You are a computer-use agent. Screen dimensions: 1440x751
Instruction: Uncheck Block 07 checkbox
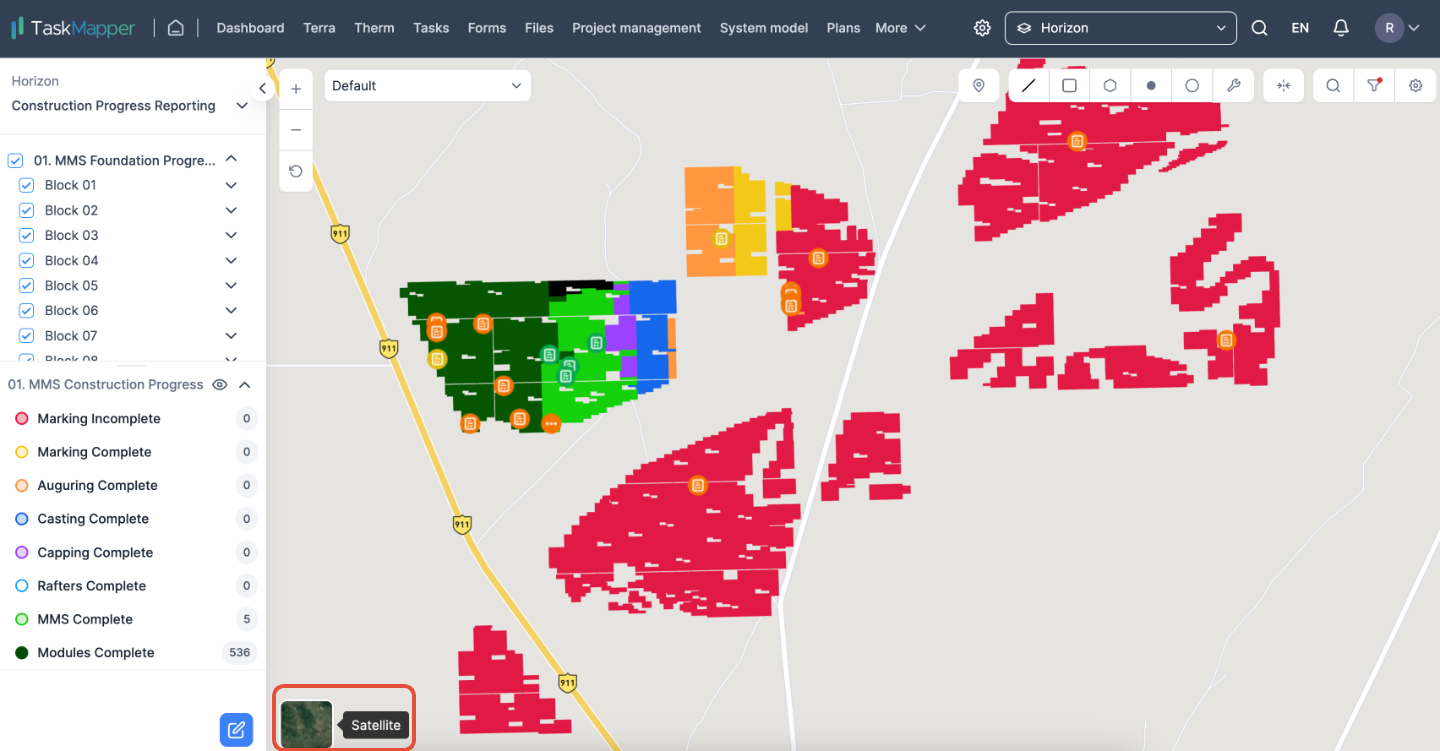(27, 336)
